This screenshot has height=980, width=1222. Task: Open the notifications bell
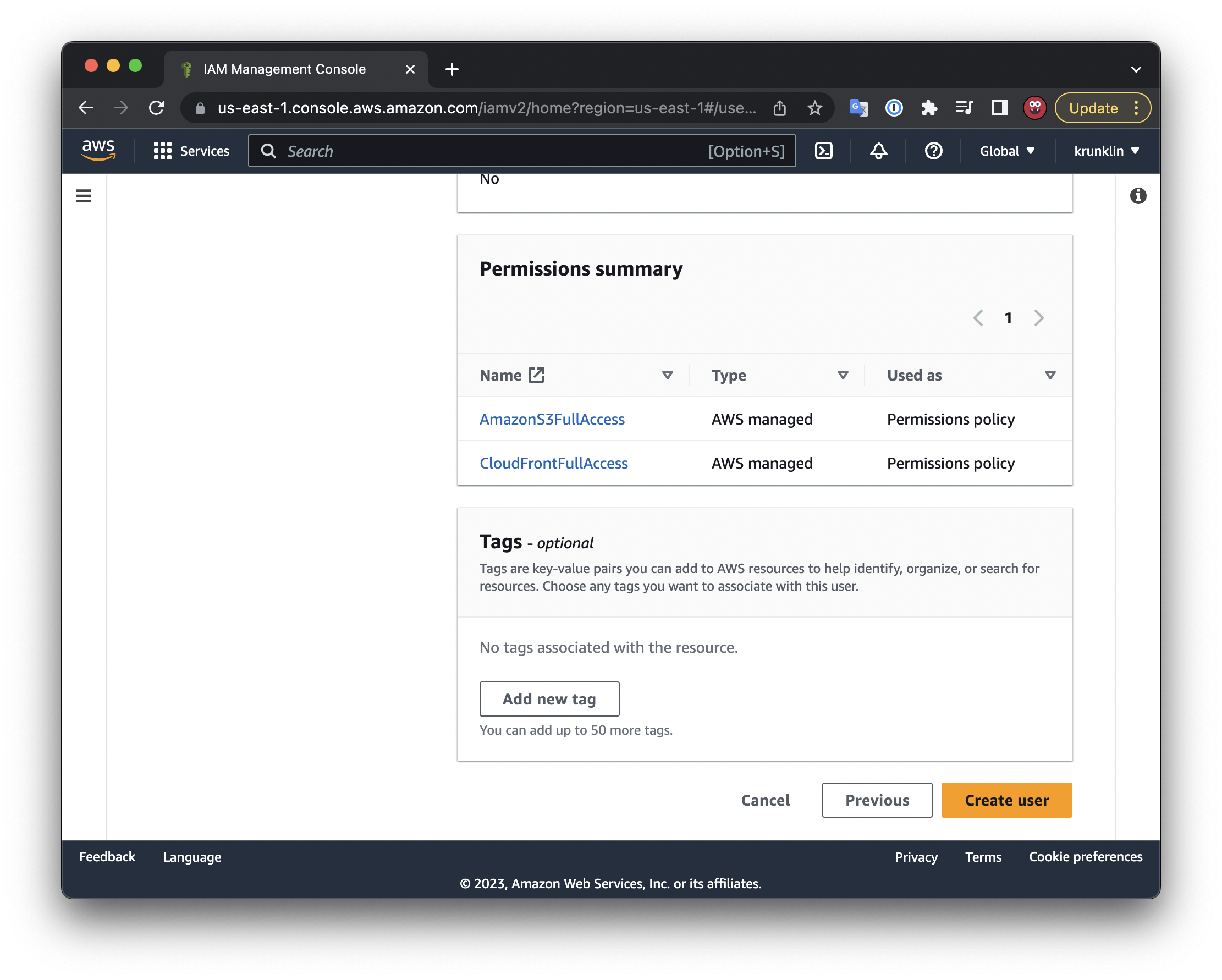tap(878, 151)
